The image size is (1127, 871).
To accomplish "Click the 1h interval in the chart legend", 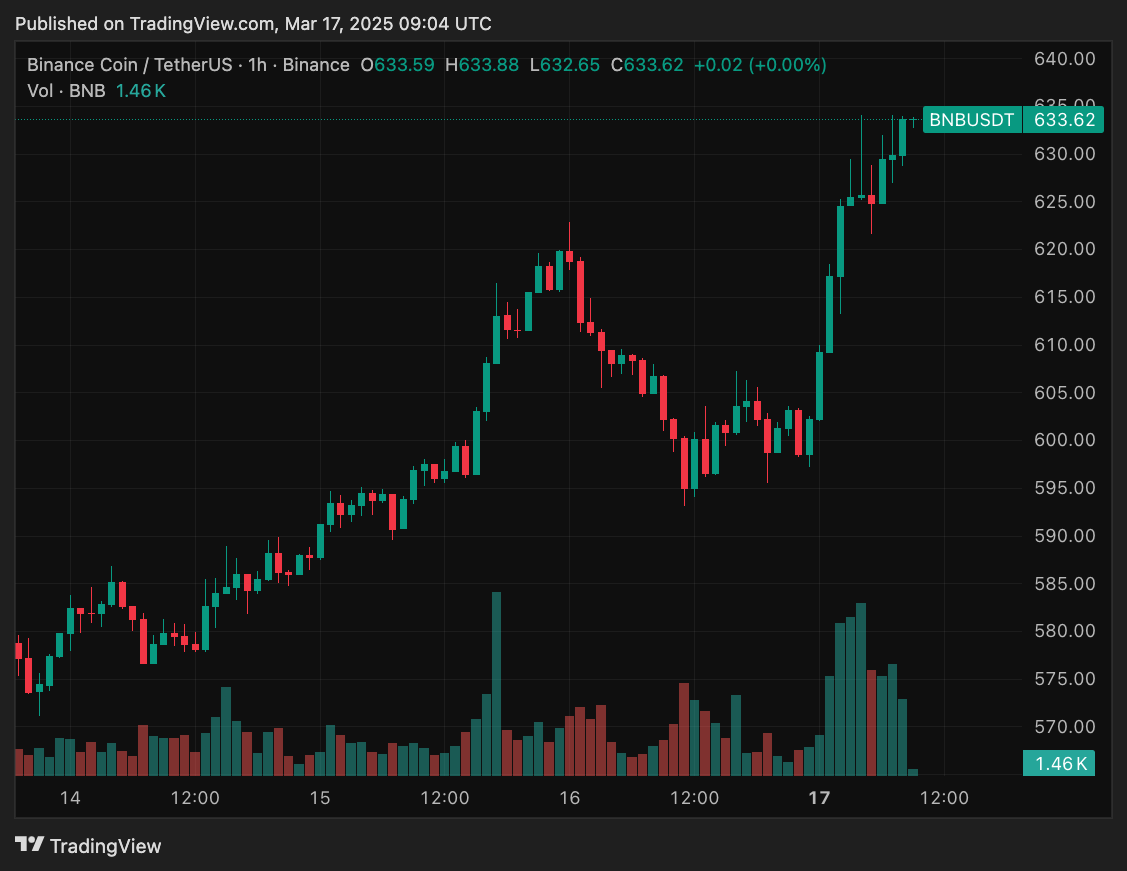I will 257,65.
